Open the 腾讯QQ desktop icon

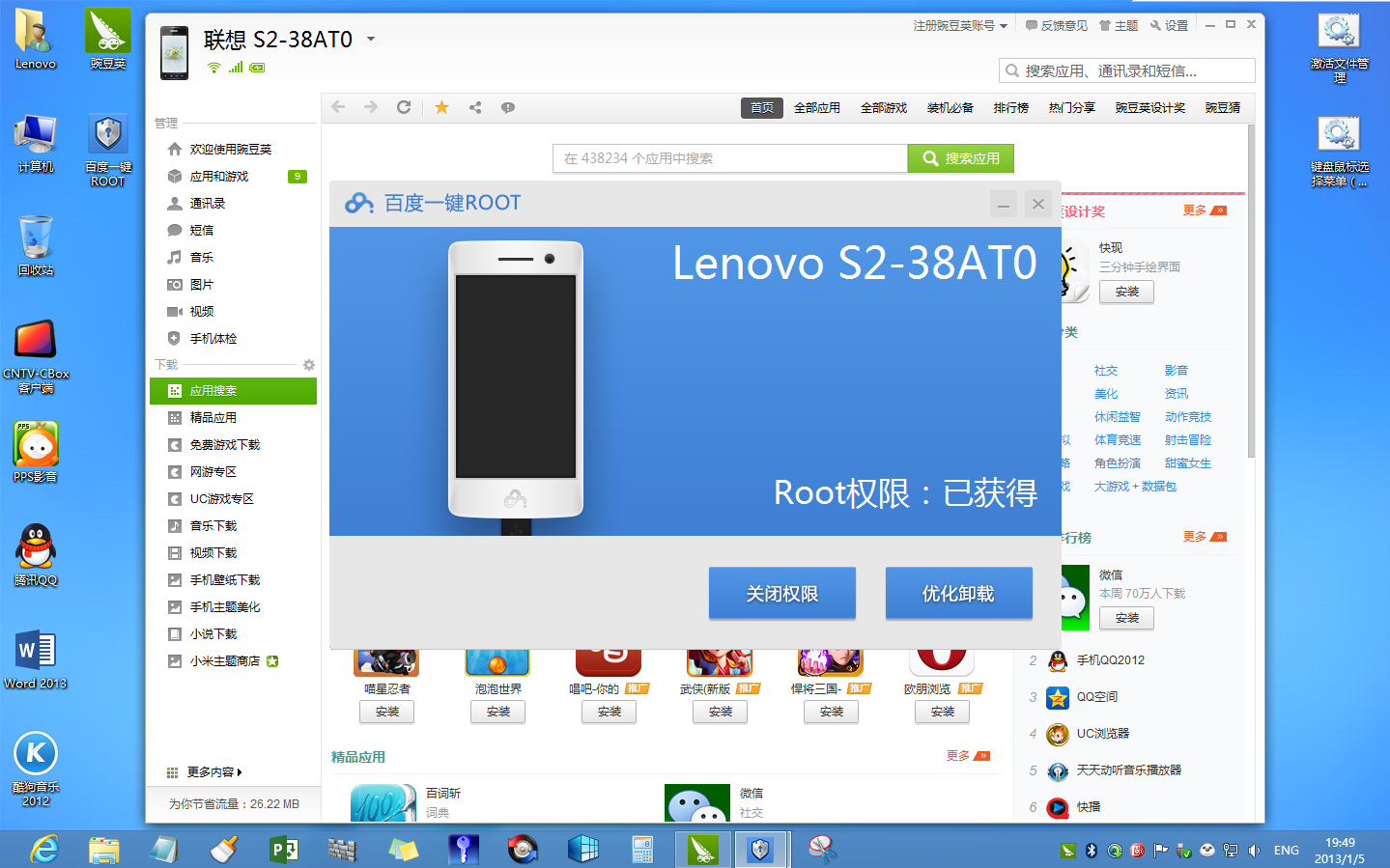coord(36,555)
